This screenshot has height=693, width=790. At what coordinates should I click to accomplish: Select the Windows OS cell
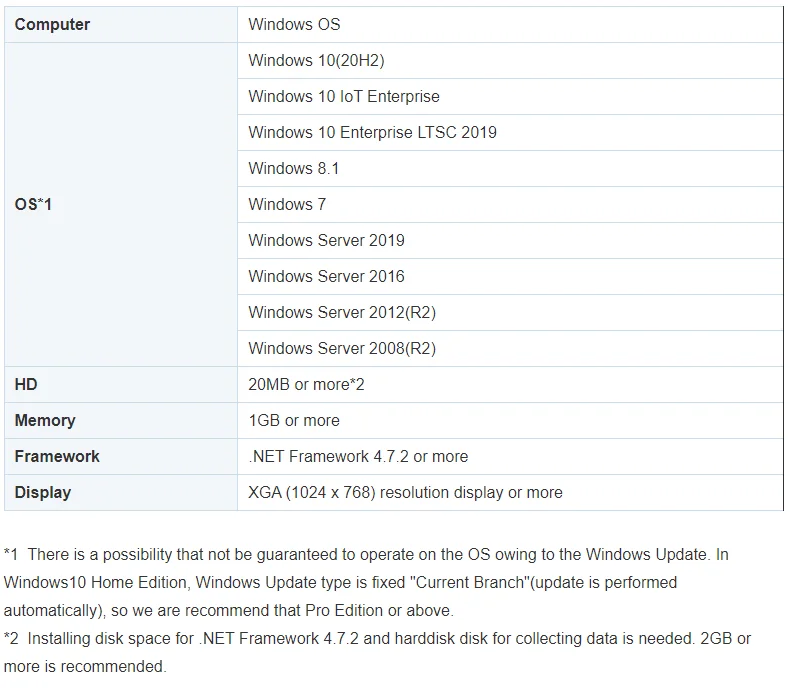point(294,24)
